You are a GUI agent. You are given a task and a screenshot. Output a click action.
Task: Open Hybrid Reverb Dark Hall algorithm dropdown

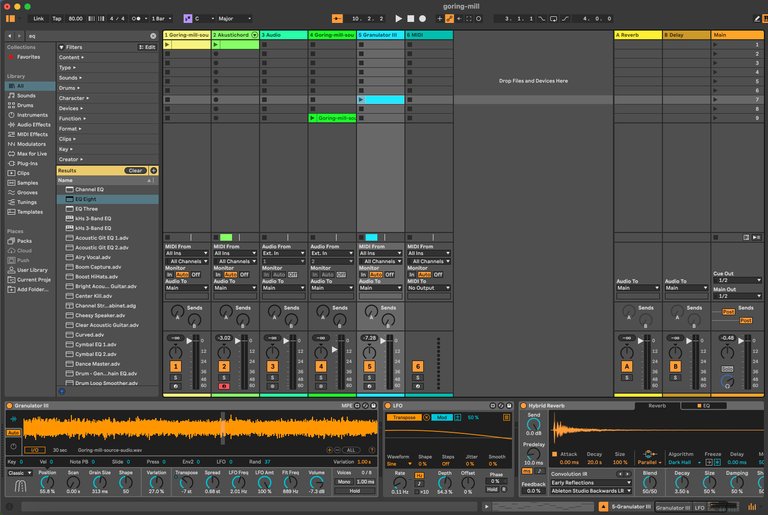pyautogui.click(x=685, y=462)
